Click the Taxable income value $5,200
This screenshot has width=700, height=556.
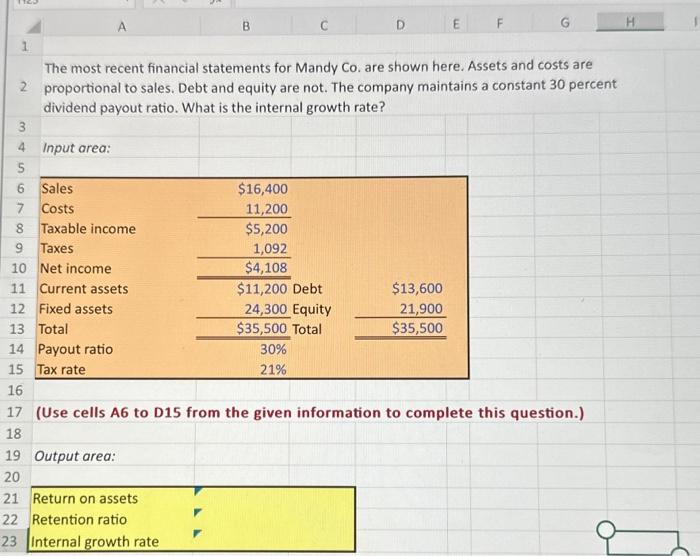point(267,229)
